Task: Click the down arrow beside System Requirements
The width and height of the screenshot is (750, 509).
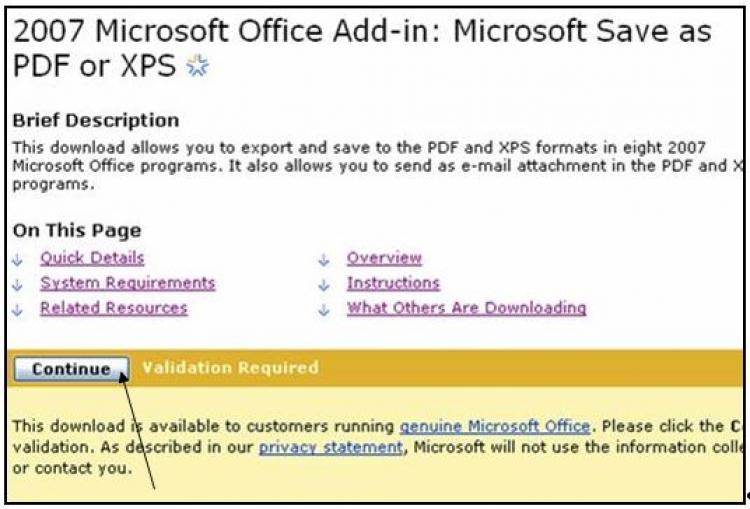Action: point(18,284)
